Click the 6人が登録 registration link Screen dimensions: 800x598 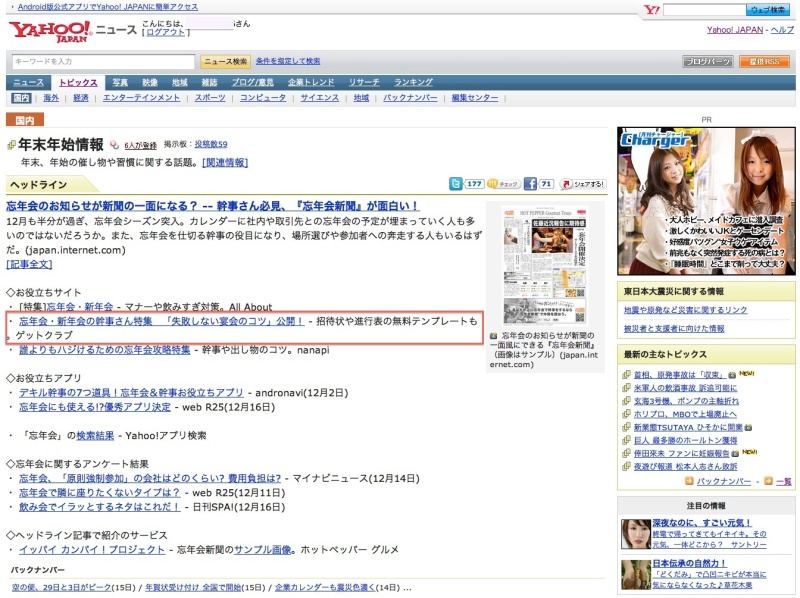pyautogui.click(x=140, y=145)
